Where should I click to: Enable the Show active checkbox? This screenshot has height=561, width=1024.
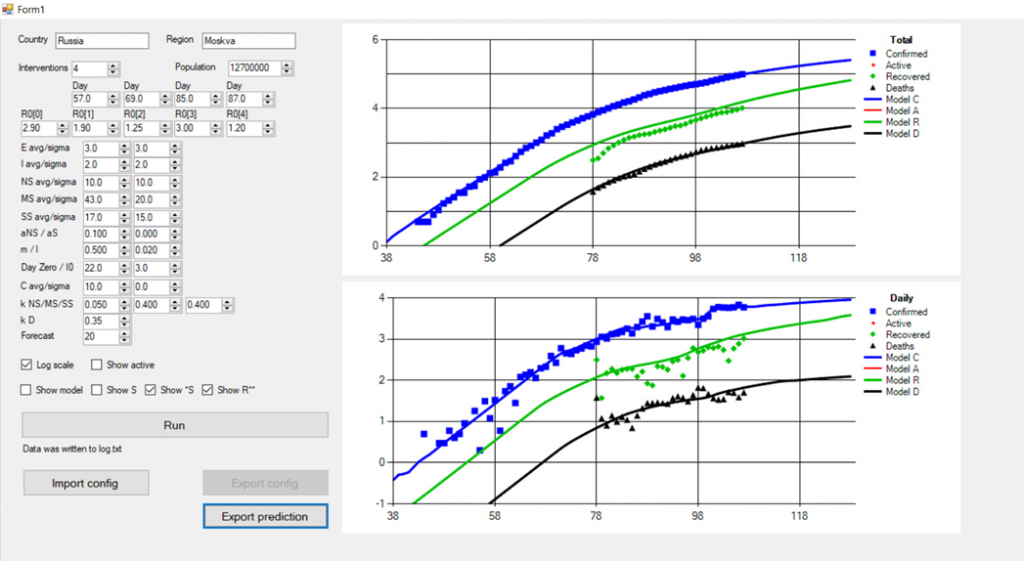click(97, 365)
